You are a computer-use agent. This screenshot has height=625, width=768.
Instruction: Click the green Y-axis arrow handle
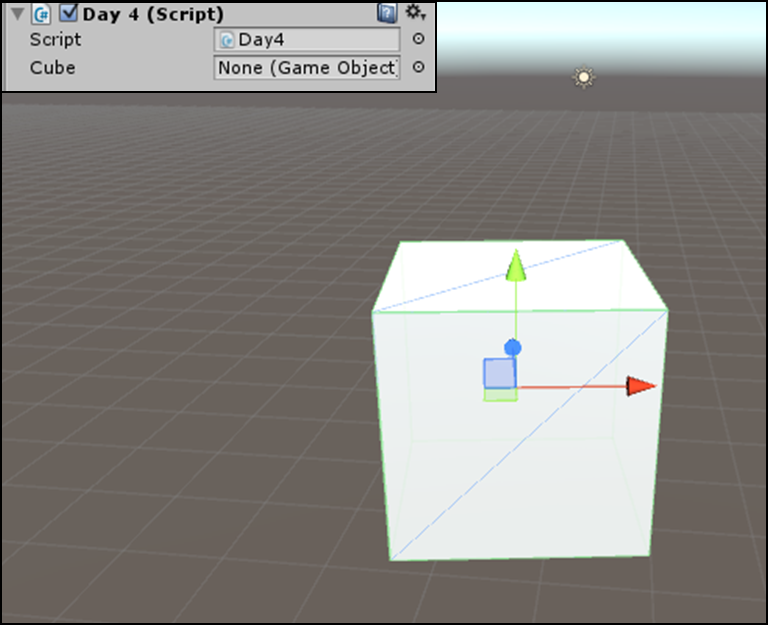coord(515,266)
